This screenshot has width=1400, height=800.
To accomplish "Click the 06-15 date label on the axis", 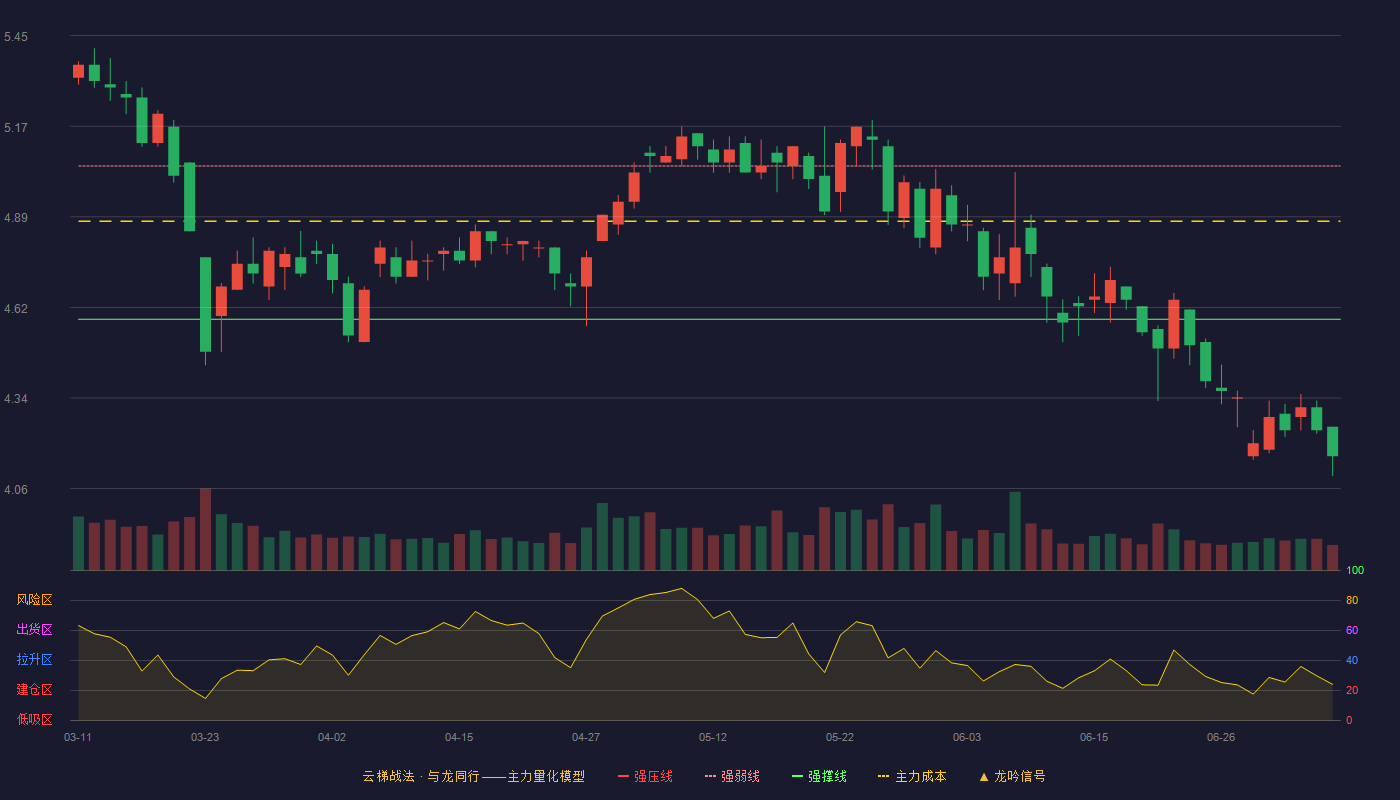I will [x=1094, y=737].
